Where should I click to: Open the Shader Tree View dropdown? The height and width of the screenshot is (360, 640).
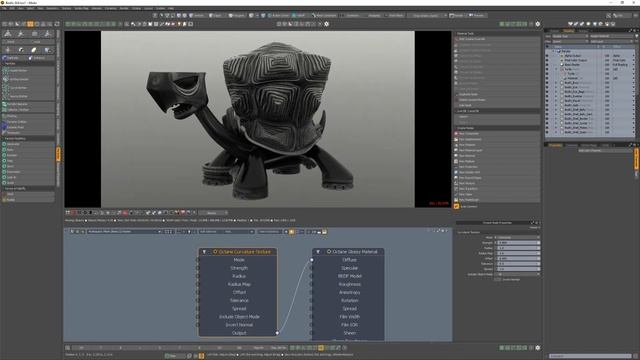(570, 36)
